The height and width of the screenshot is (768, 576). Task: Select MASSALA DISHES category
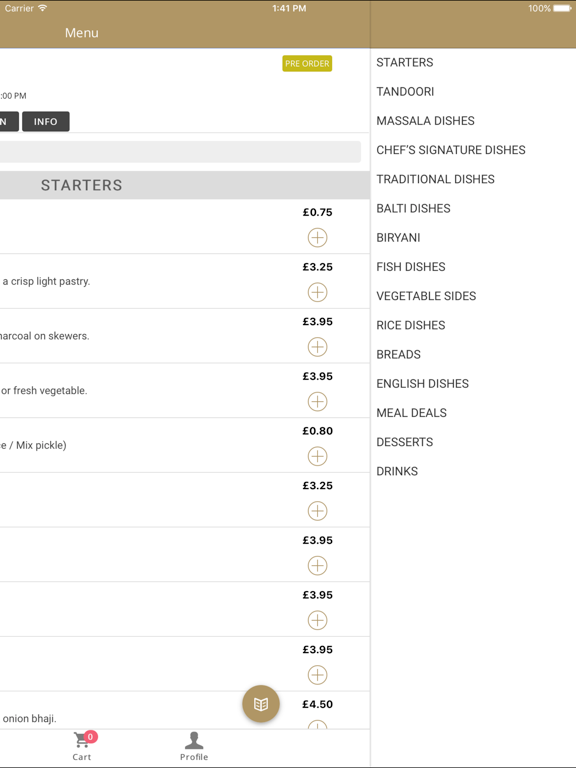(425, 121)
